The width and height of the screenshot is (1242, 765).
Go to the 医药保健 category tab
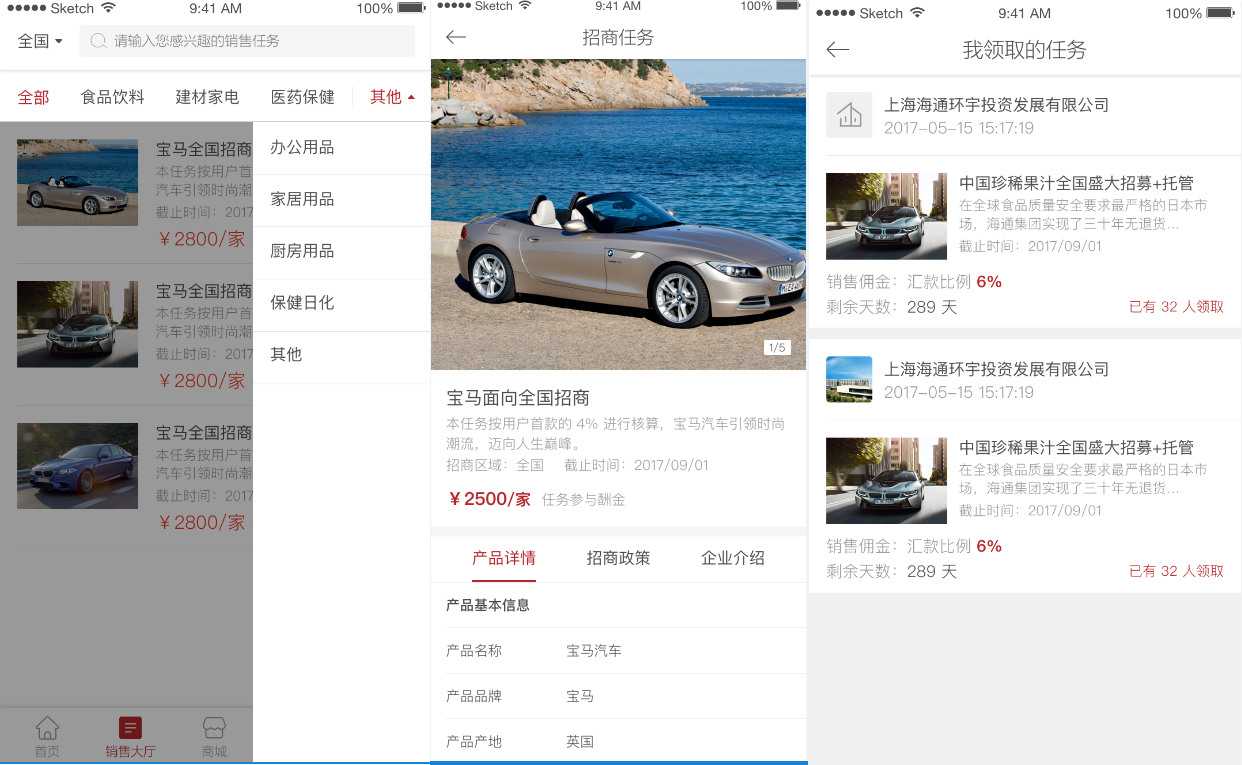pyautogui.click(x=303, y=97)
